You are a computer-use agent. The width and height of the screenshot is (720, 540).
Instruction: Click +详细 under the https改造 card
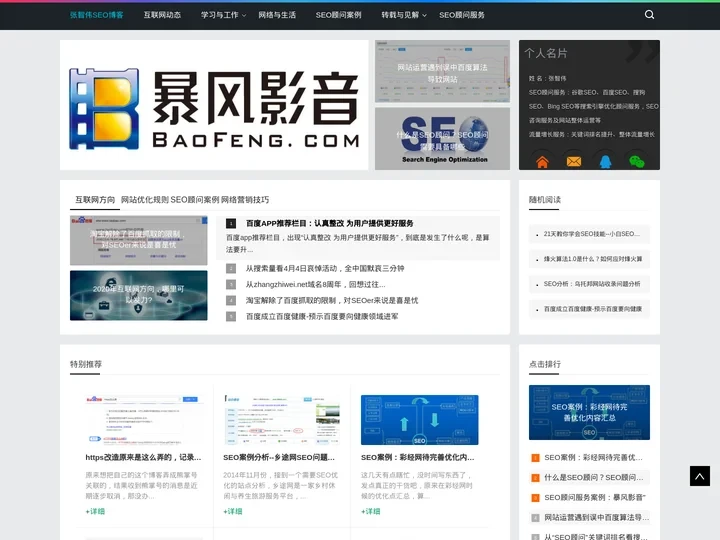click(x=95, y=511)
